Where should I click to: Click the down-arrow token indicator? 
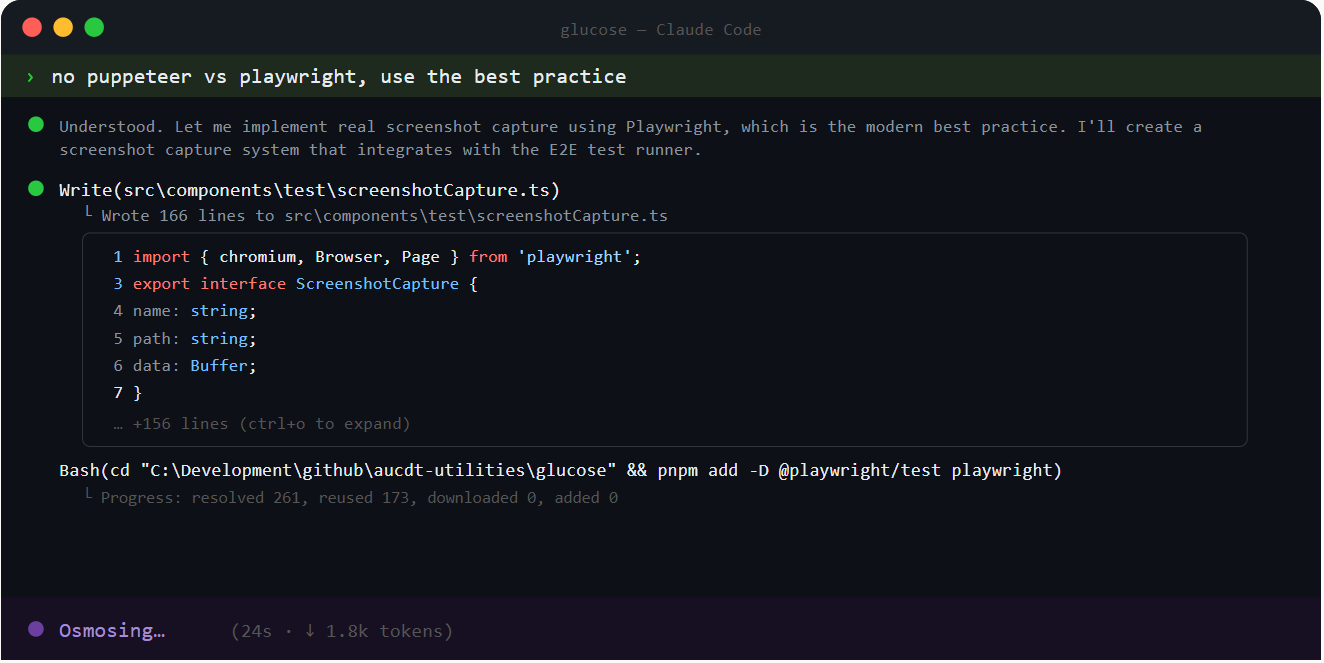coord(310,631)
